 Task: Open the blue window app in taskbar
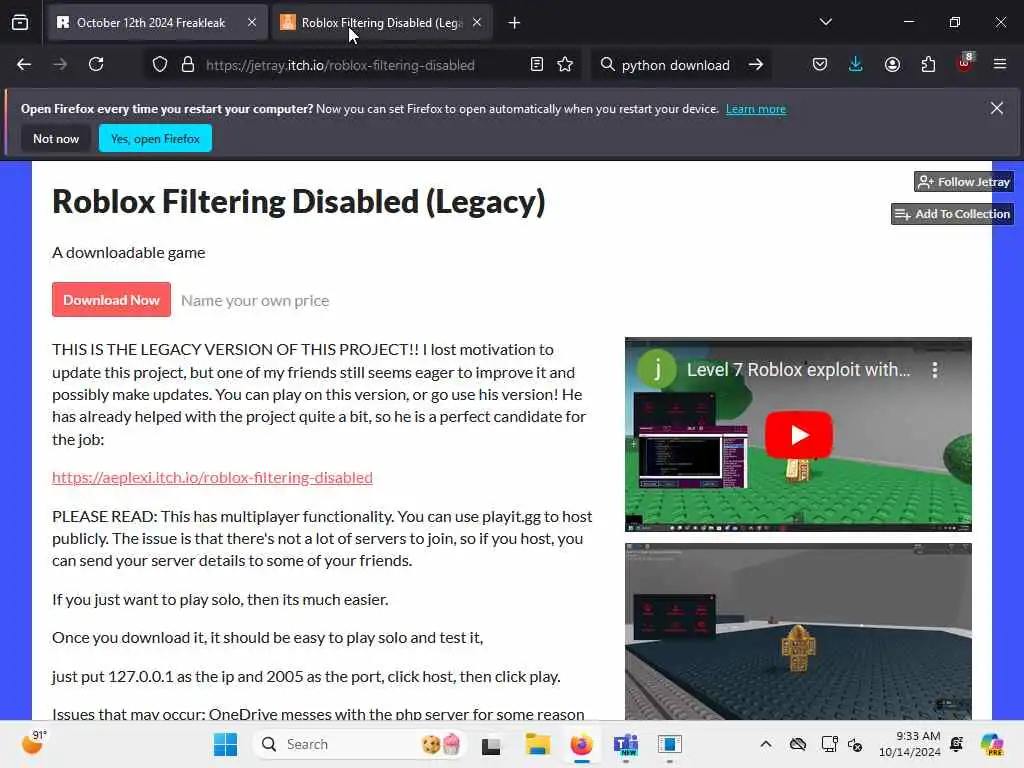[669, 744]
